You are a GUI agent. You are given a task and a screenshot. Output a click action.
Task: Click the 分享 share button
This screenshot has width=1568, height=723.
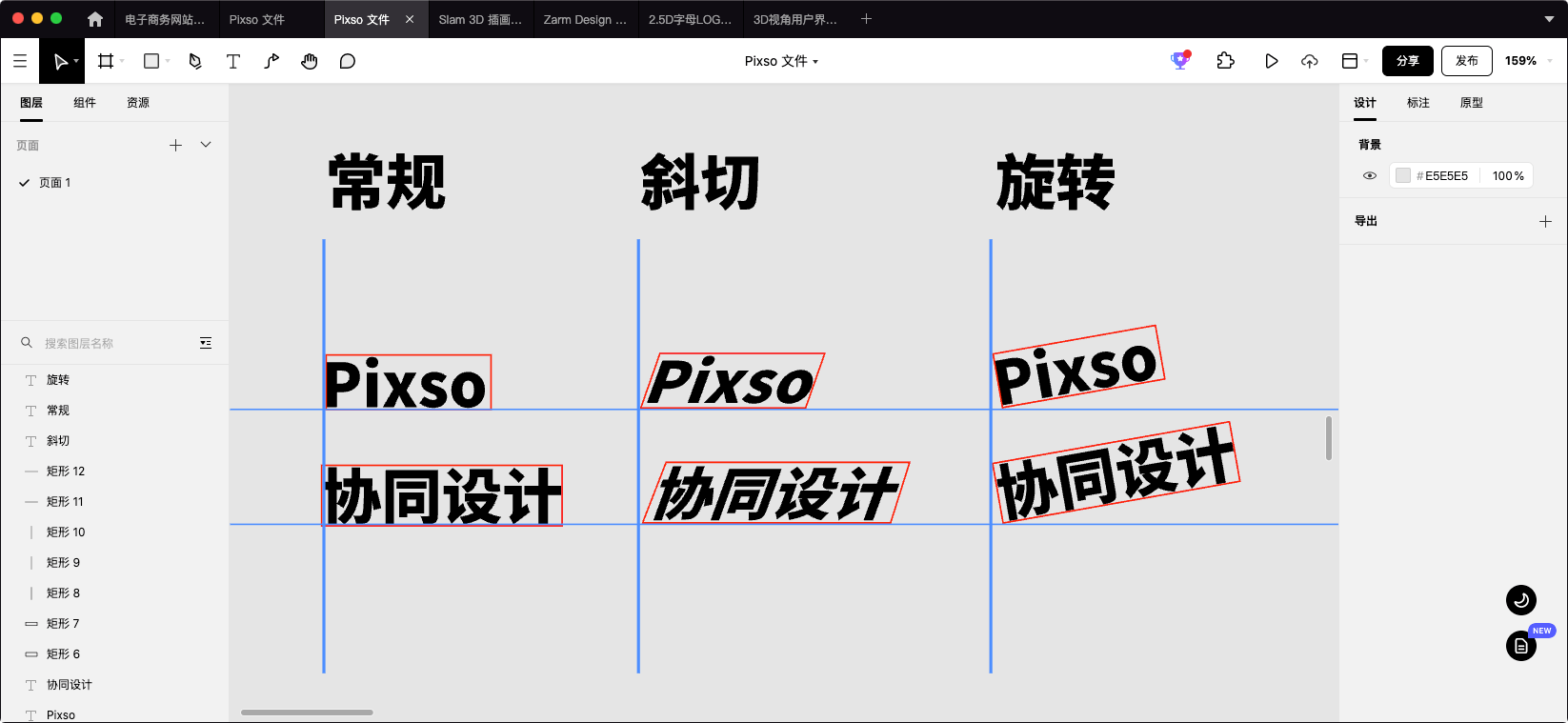coord(1408,61)
